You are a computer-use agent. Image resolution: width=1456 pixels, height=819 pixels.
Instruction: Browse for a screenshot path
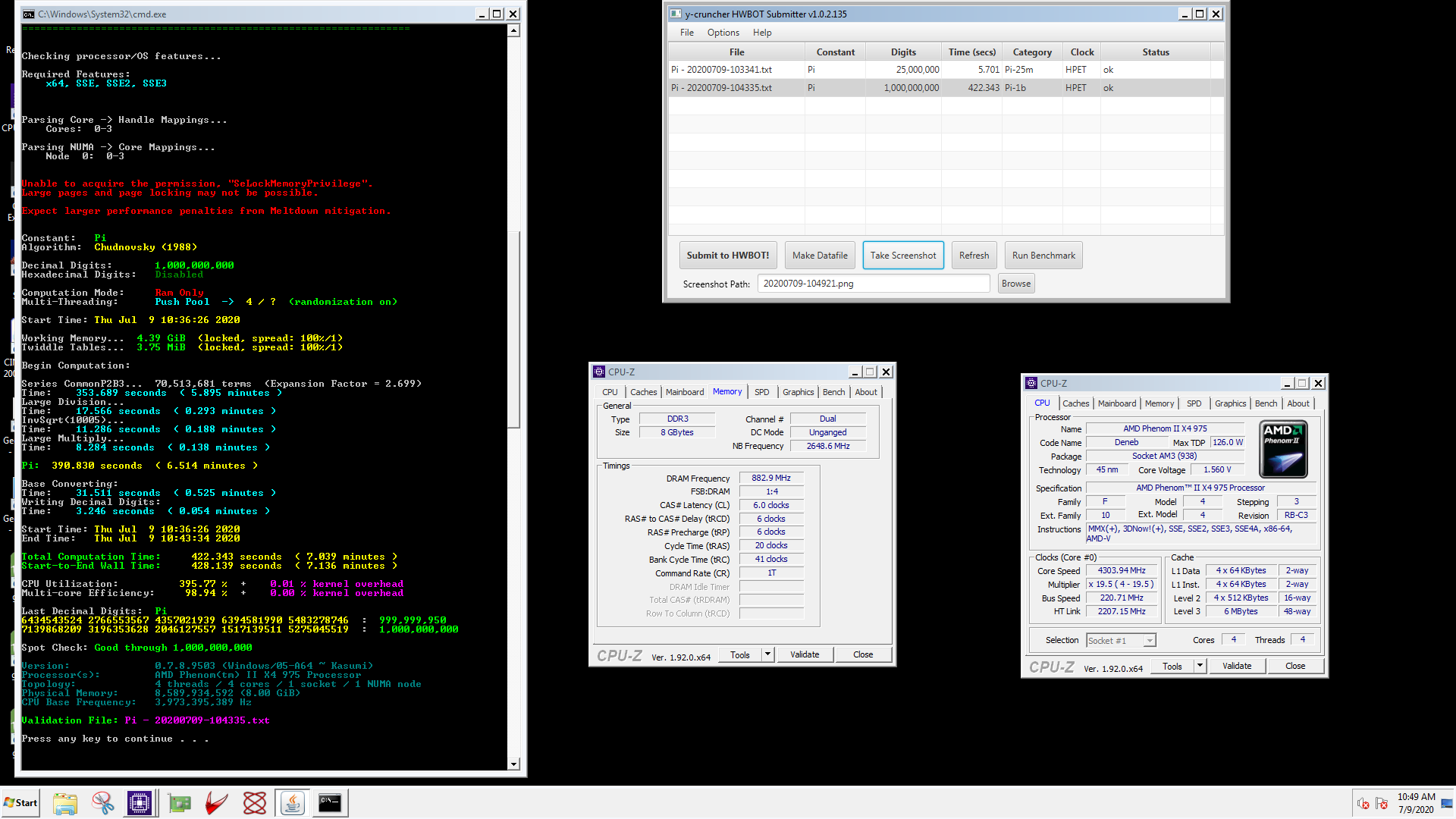pos(1016,284)
